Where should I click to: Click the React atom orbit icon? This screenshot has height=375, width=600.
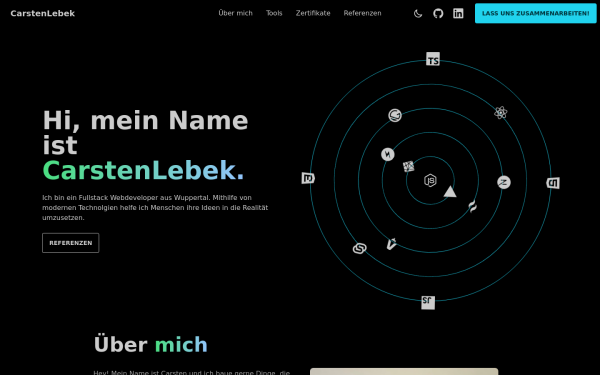click(501, 112)
